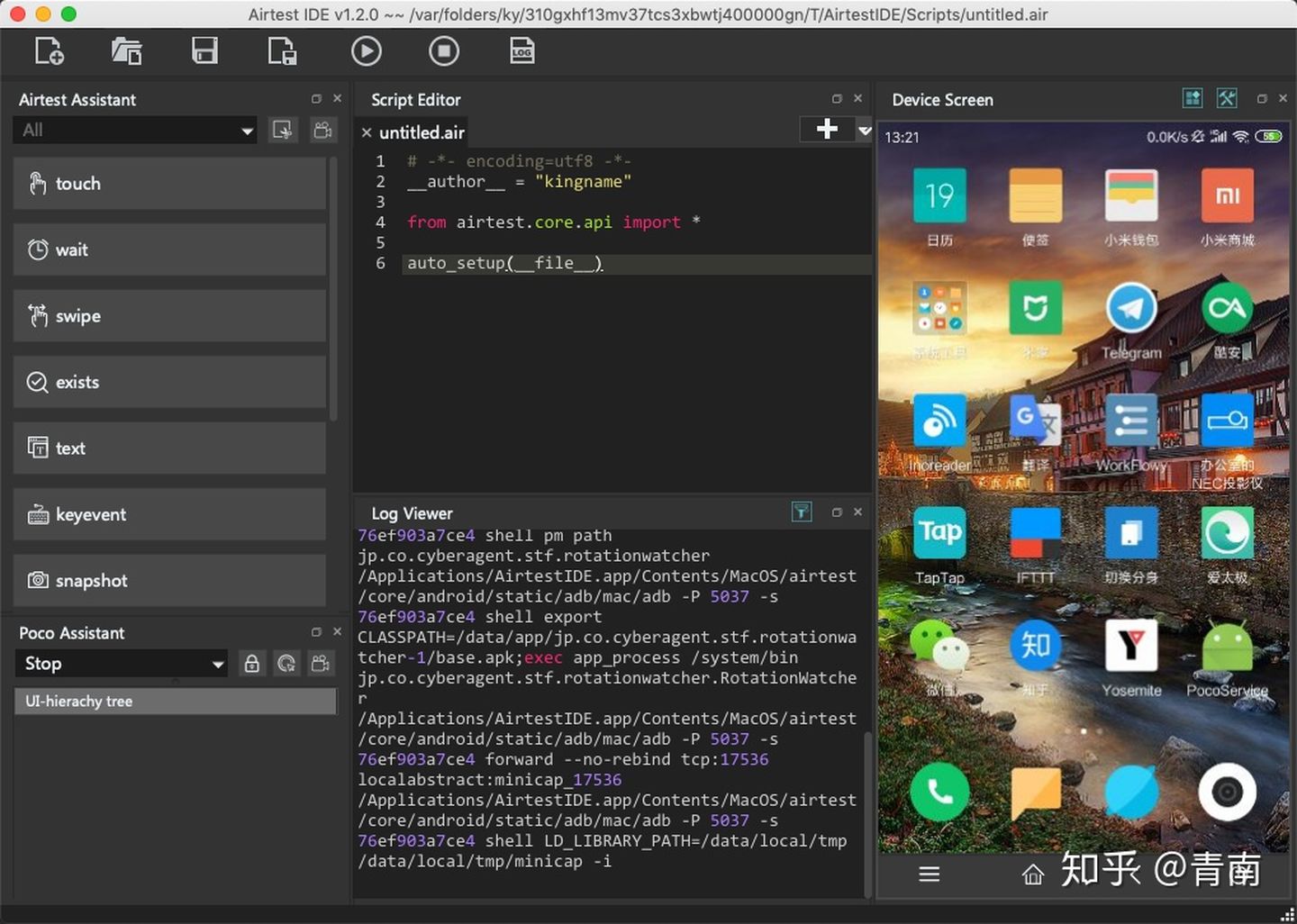The width and height of the screenshot is (1297, 924).
Task: Float the Log Viewer panel
Action: pyautogui.click(x=837, y=512)
